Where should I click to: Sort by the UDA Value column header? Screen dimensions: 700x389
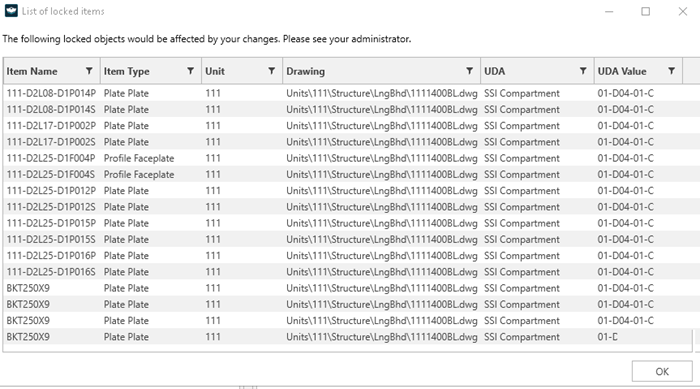click(622, 71)
